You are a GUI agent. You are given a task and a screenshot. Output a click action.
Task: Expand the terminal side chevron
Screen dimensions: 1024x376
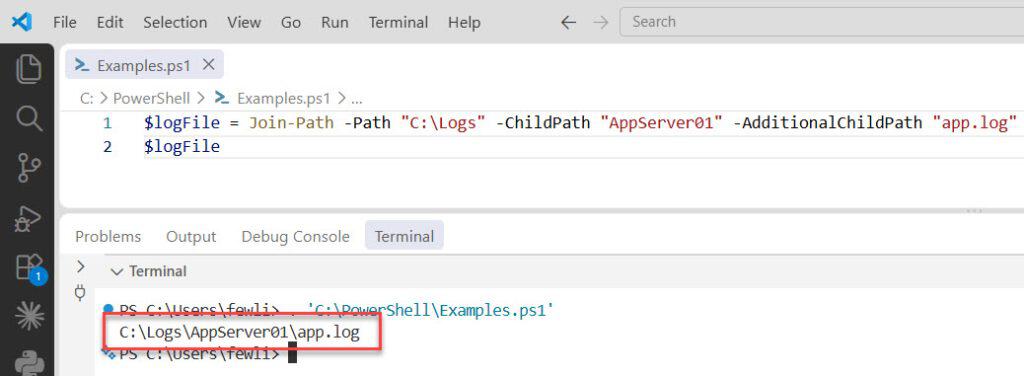pos(80,266)
